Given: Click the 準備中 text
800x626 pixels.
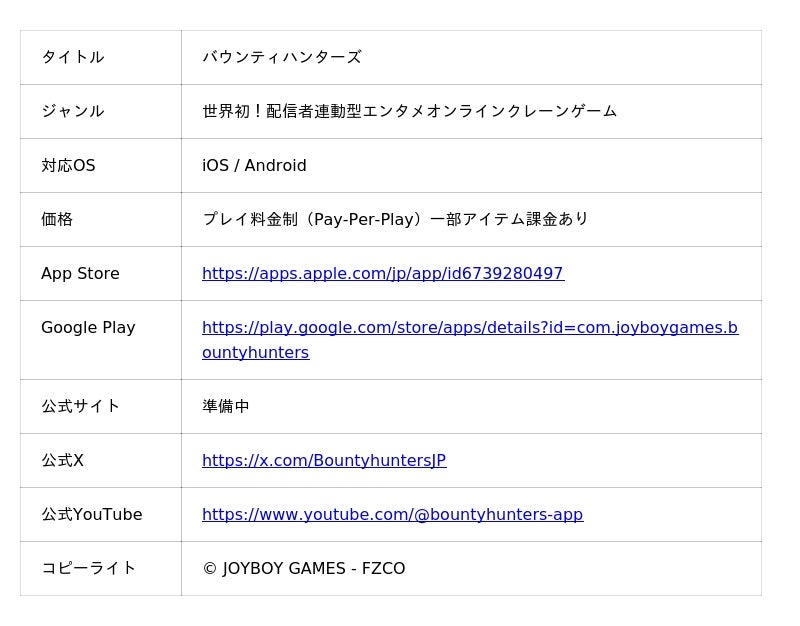Looking at the screenshot, I should click(226, 406).
